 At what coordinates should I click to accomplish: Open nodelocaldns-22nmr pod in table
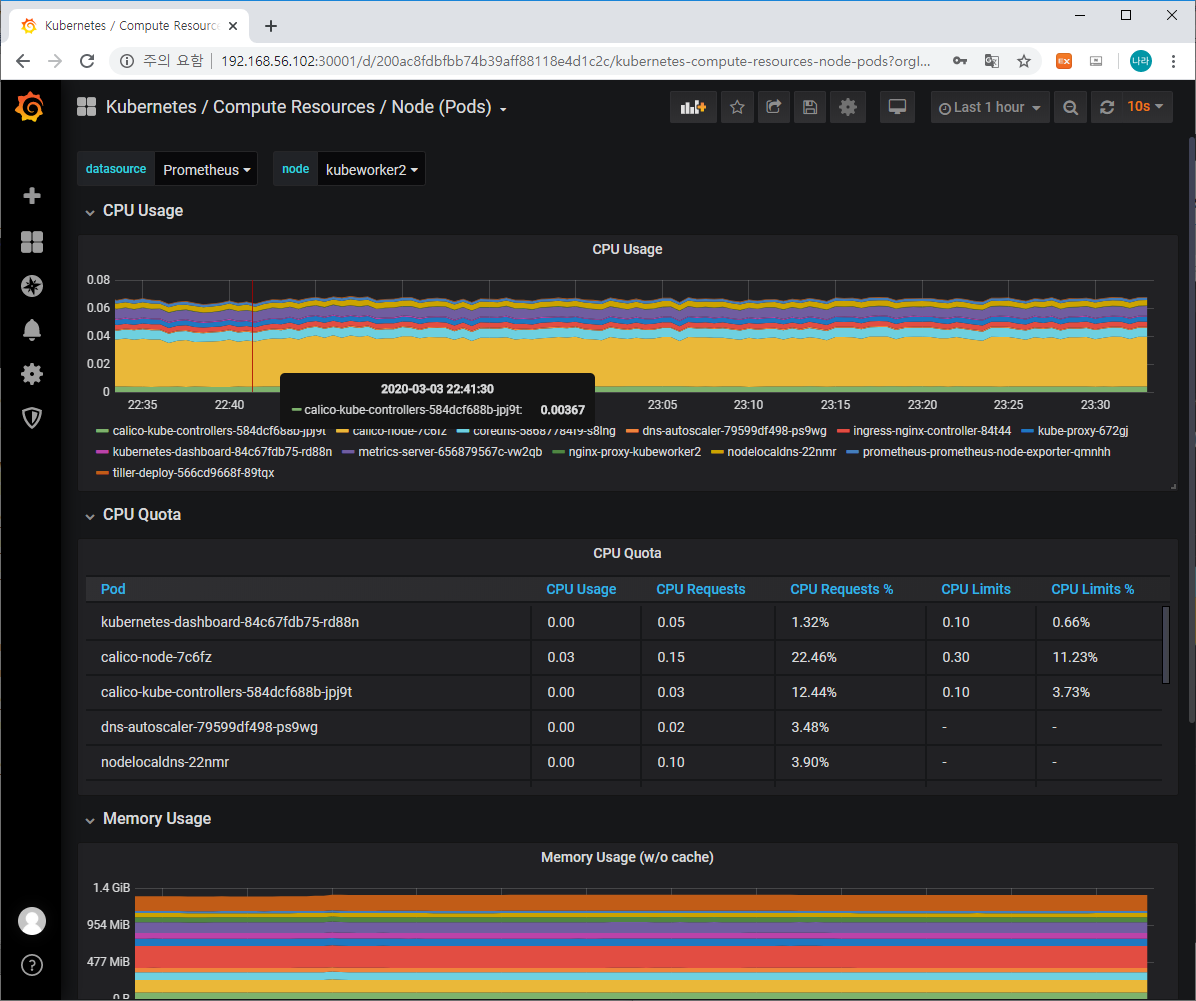(x=165, y=762)
